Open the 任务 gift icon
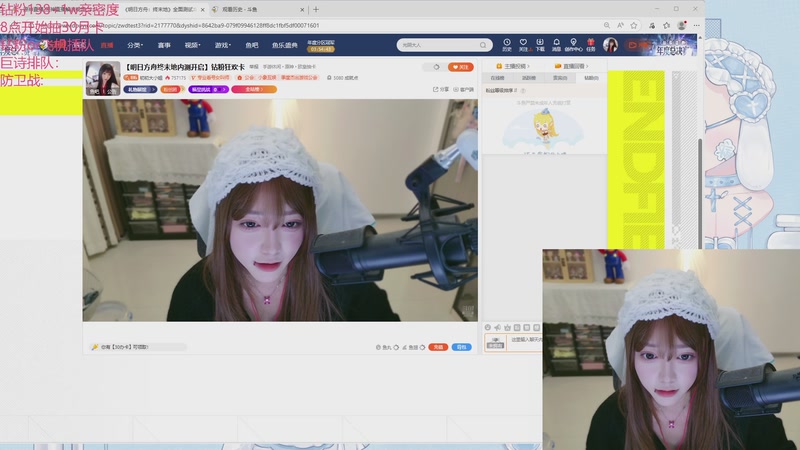The height and width of the screenshot is (450, 800). pyautogui.click(x=591, y=45)
